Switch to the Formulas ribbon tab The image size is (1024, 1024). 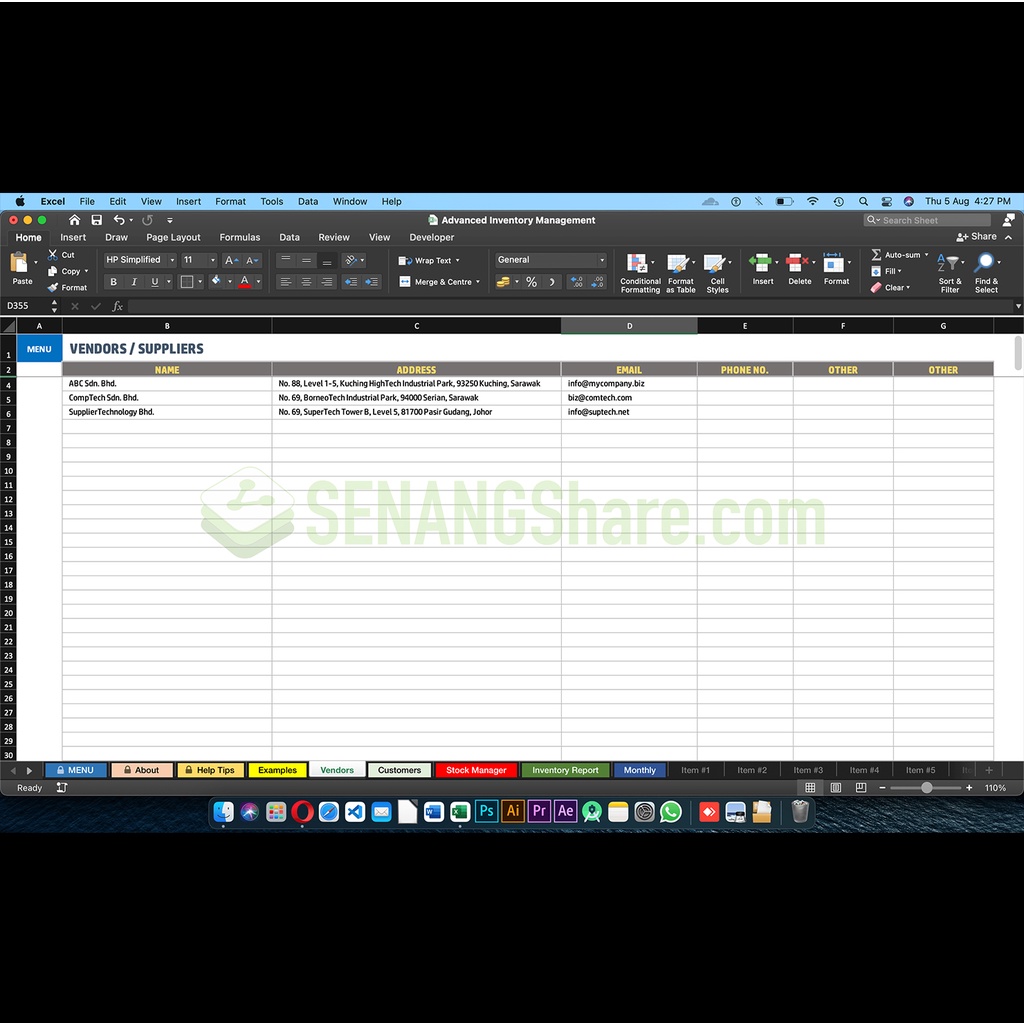point(240,238)
